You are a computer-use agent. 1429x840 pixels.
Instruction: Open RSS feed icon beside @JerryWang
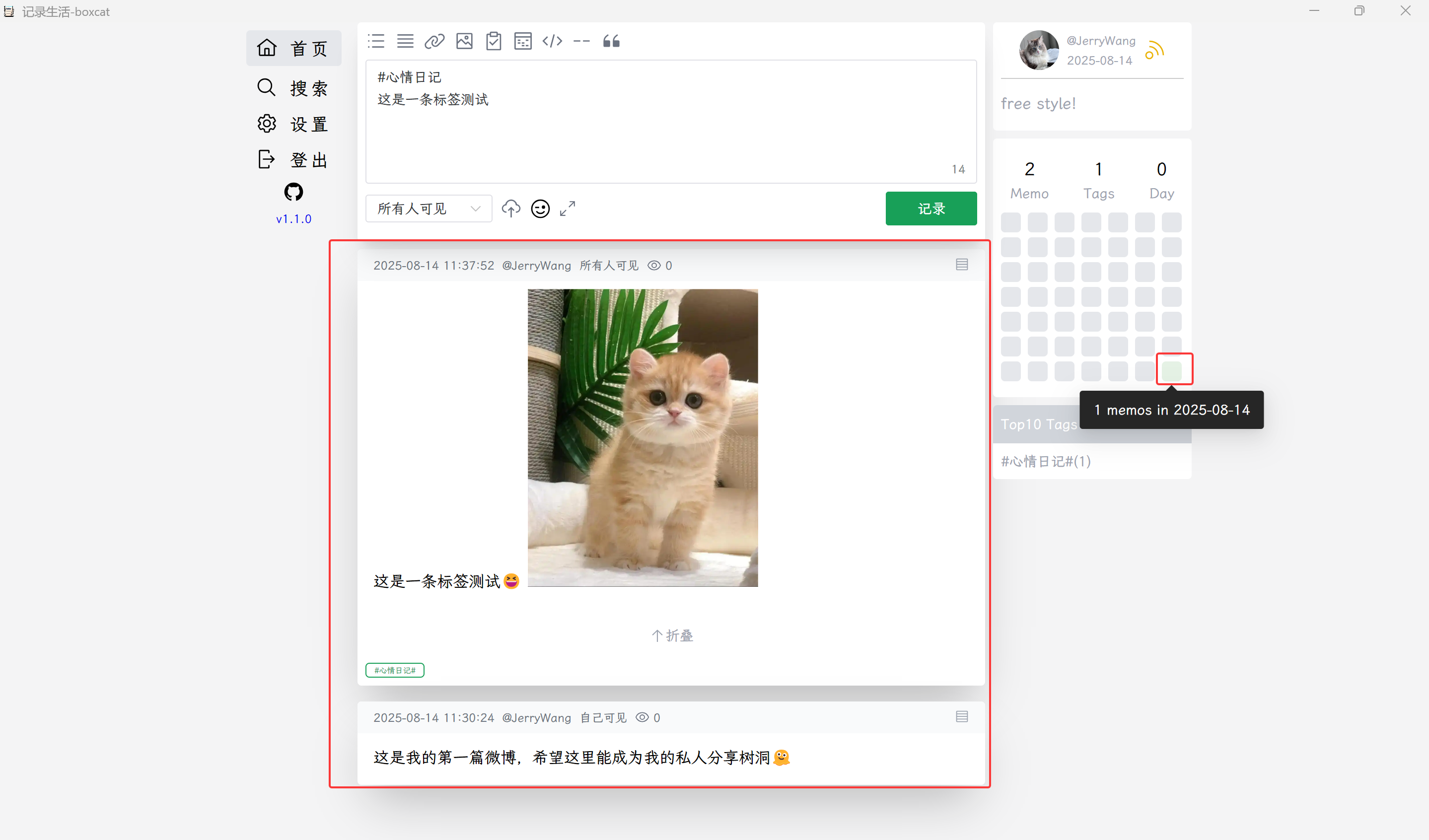click(x=1154, y=51)
